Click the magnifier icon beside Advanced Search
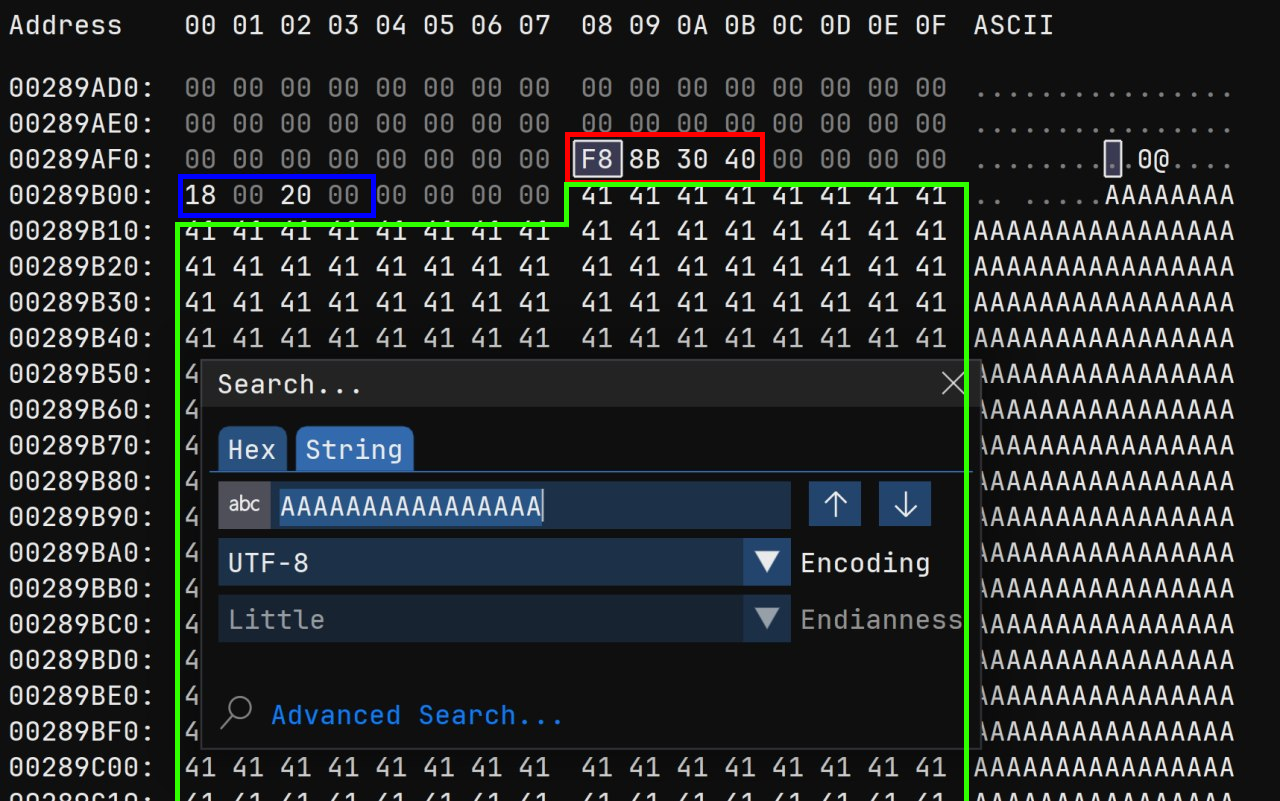 [236, 714]
